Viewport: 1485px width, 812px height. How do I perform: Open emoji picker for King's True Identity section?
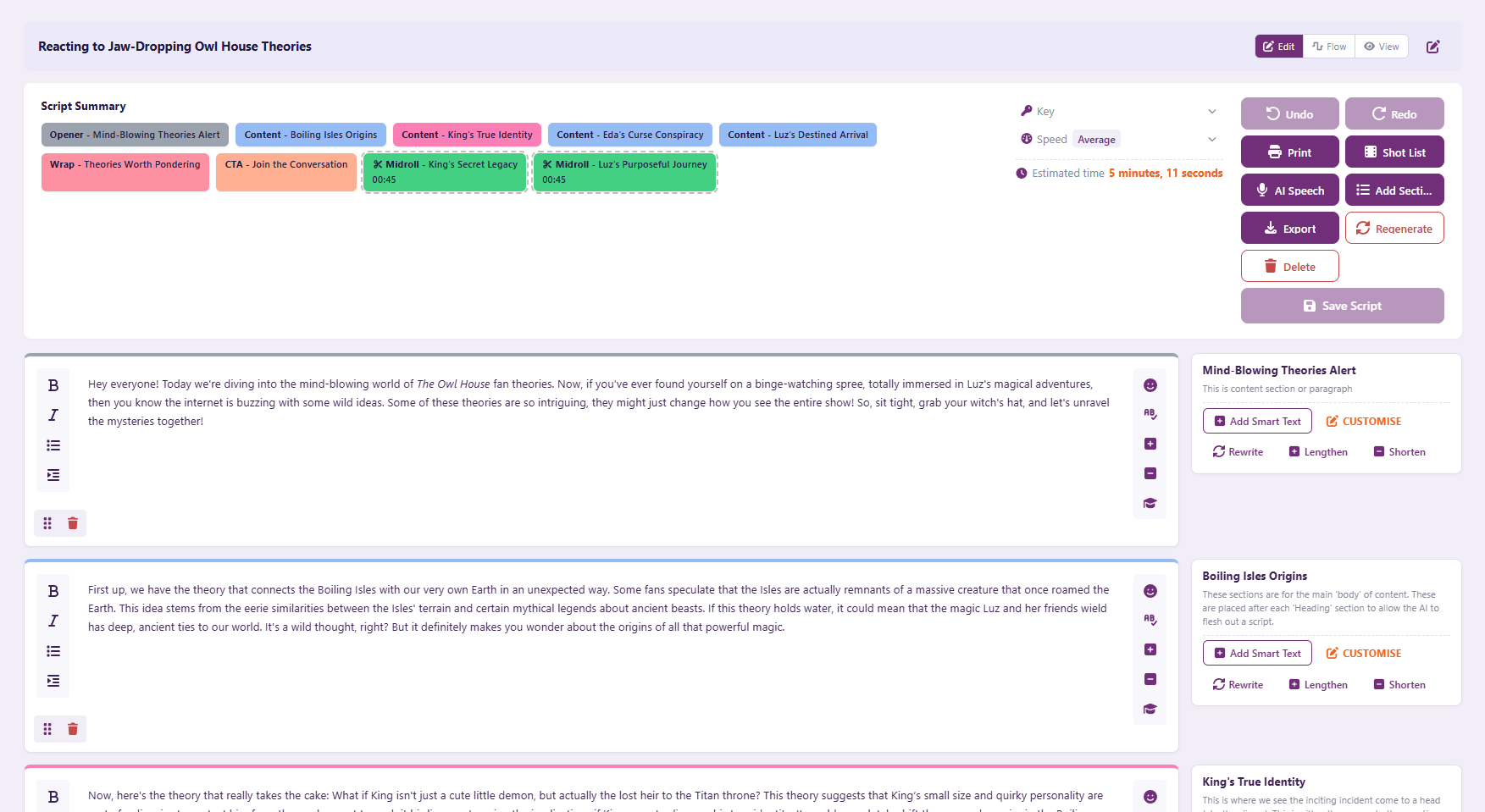1150,797
